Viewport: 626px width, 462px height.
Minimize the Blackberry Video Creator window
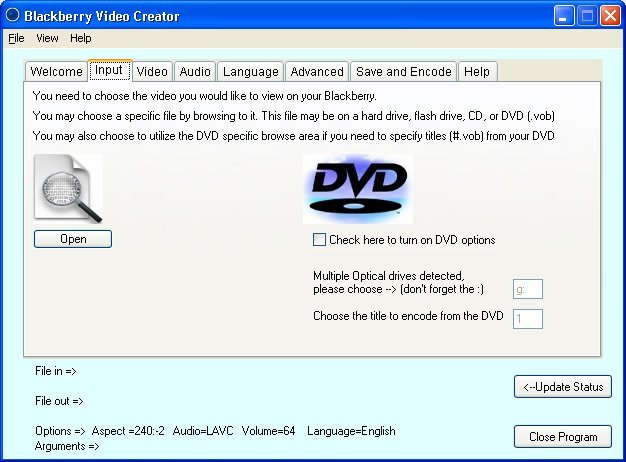(x=563, y=16)
